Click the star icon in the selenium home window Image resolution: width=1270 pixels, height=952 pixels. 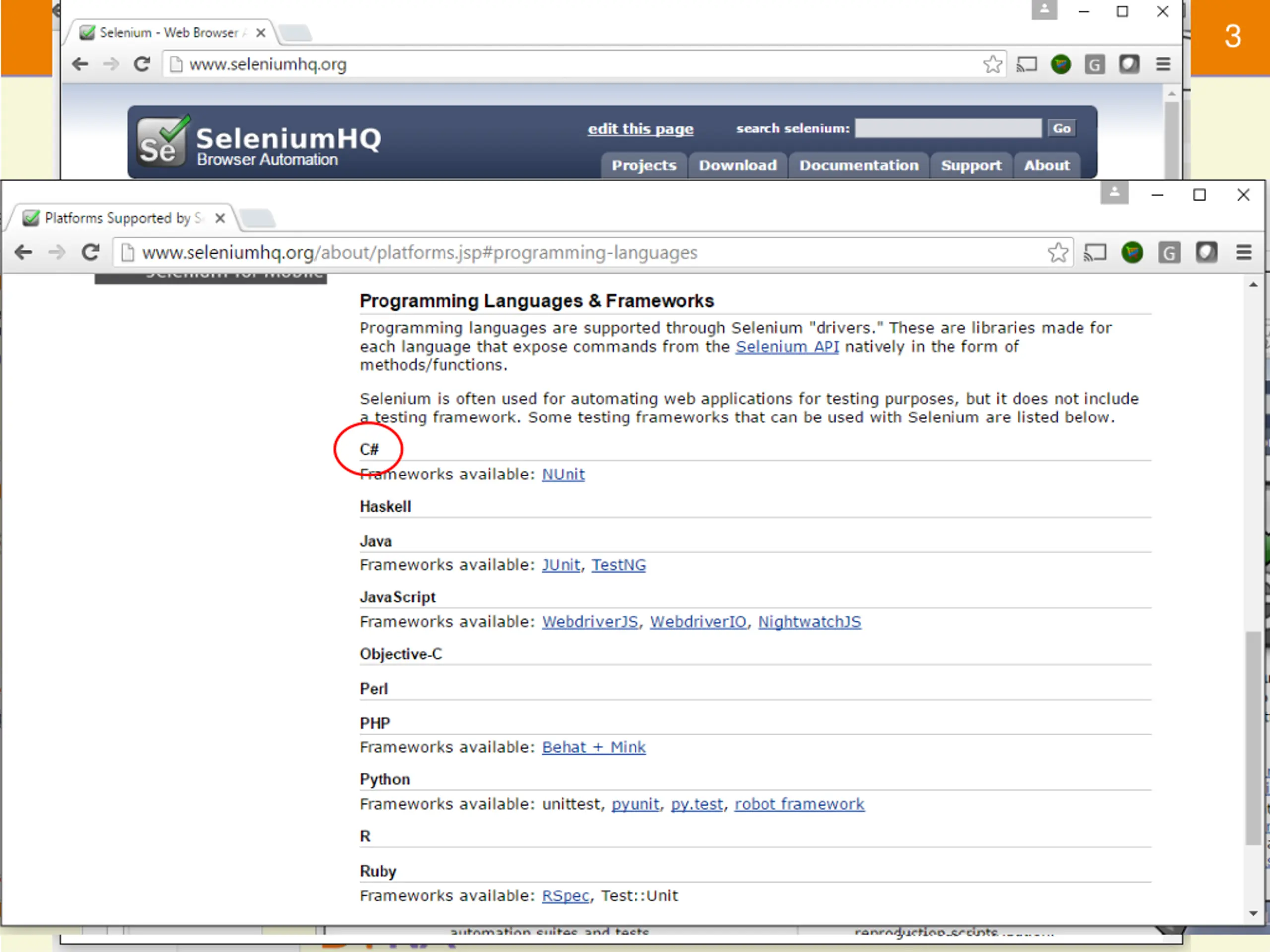[x=993, y=64]
